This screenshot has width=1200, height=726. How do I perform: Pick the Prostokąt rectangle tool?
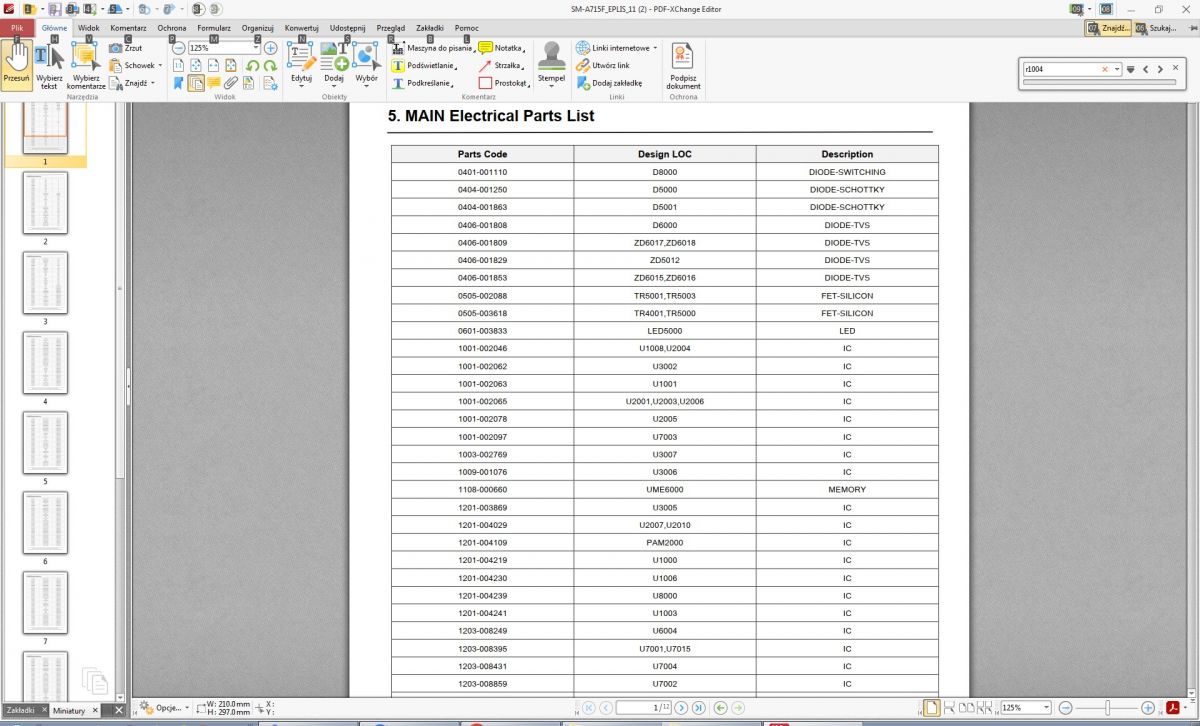(x=504, y=83)
